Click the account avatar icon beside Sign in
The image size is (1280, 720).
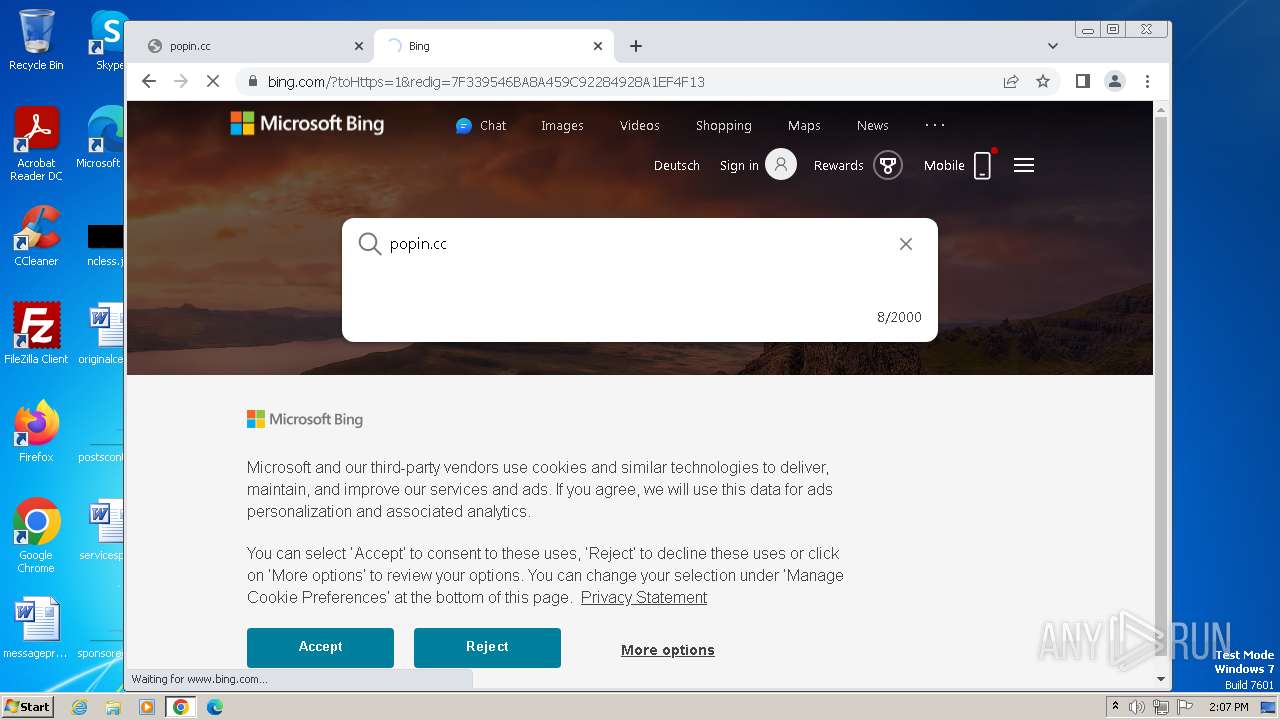781,165
